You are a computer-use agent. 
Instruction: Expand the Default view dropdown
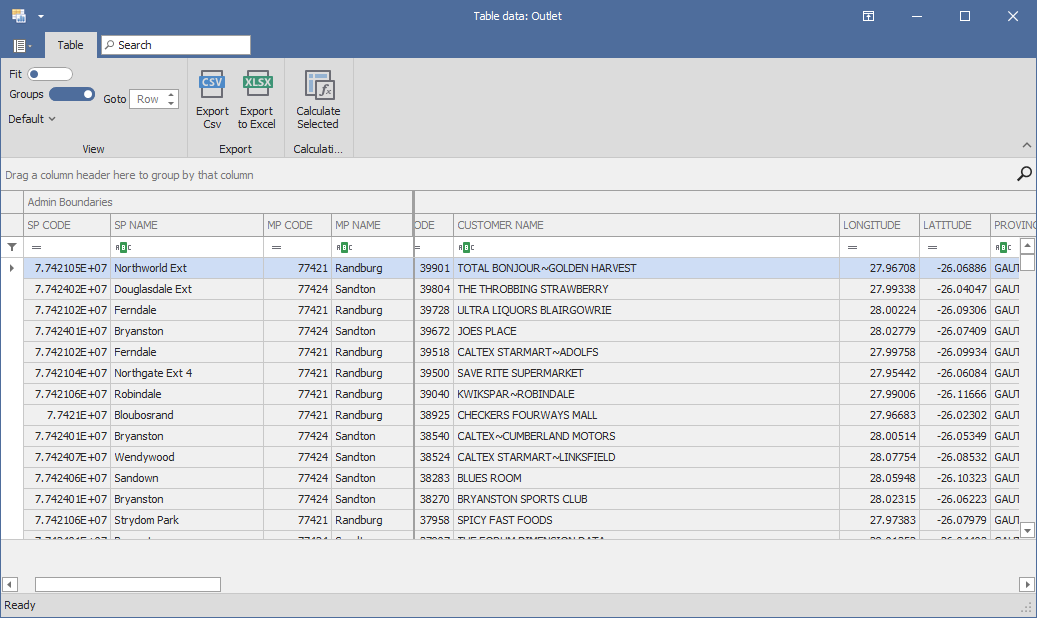click(32, 119)
